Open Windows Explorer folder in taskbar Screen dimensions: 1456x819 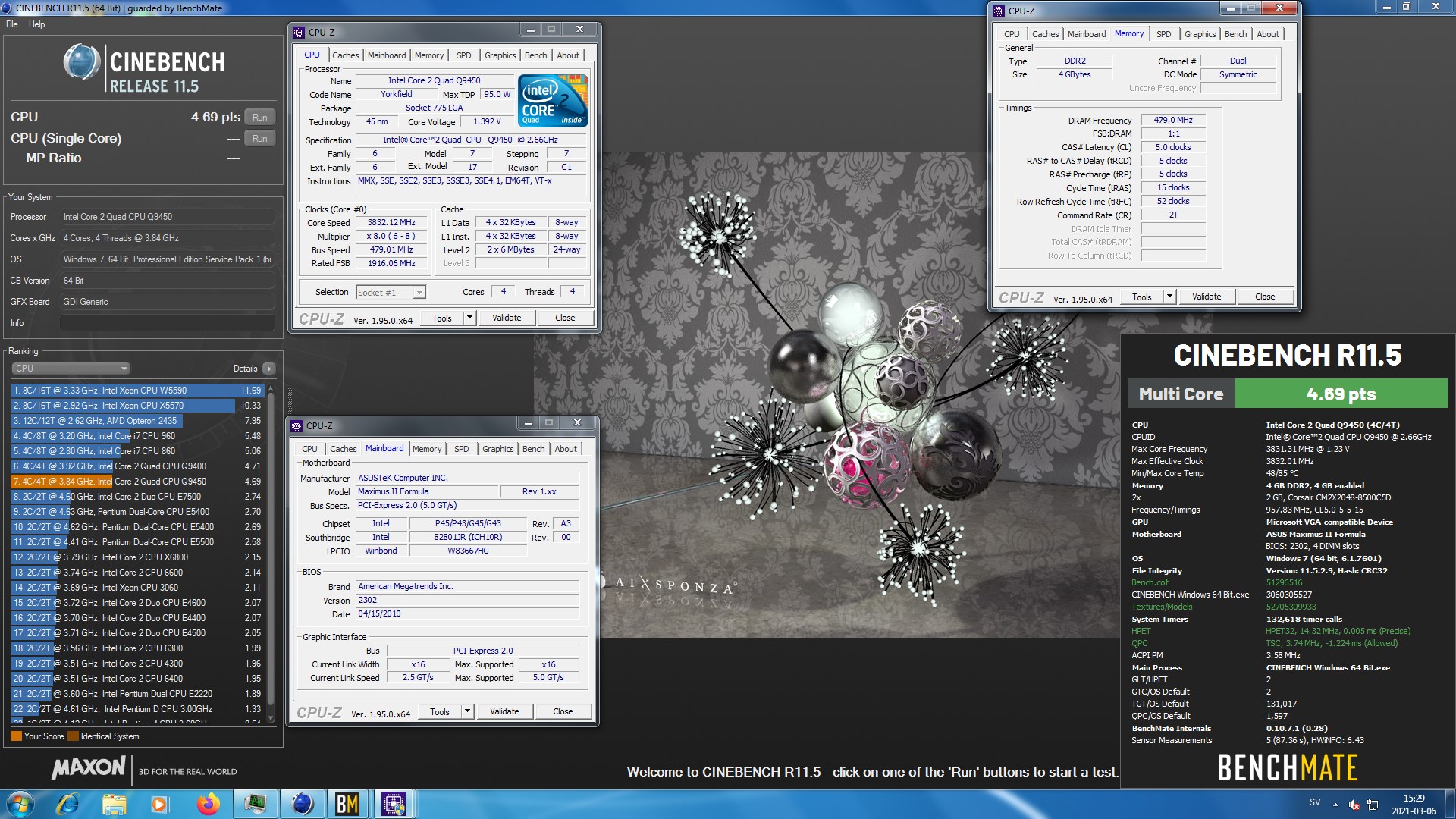pos(114,804)
